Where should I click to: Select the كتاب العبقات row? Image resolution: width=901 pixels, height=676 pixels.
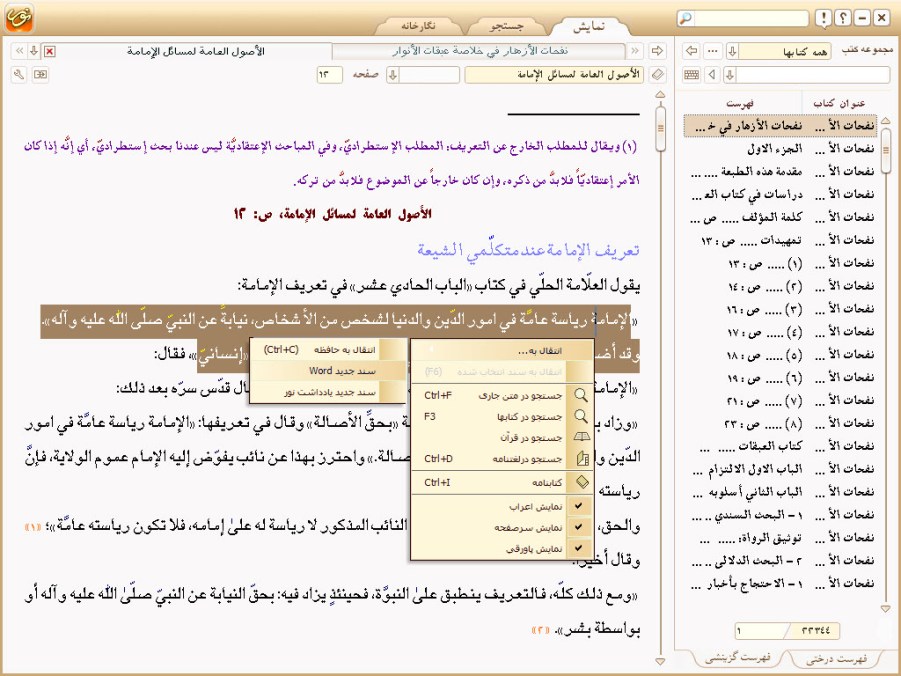tap(781, 446)
